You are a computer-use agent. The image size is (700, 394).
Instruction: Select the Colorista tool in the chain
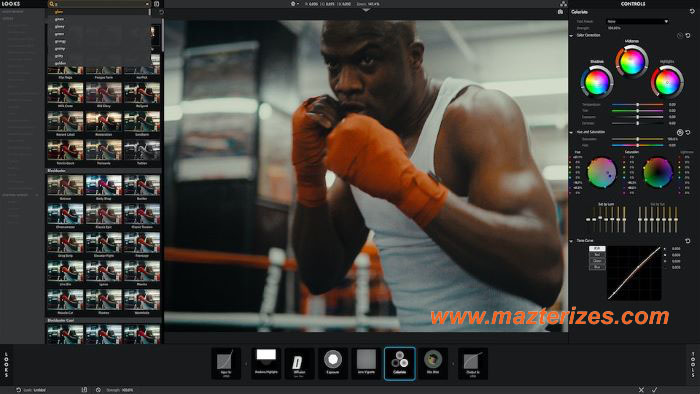(x=400, y=363)
